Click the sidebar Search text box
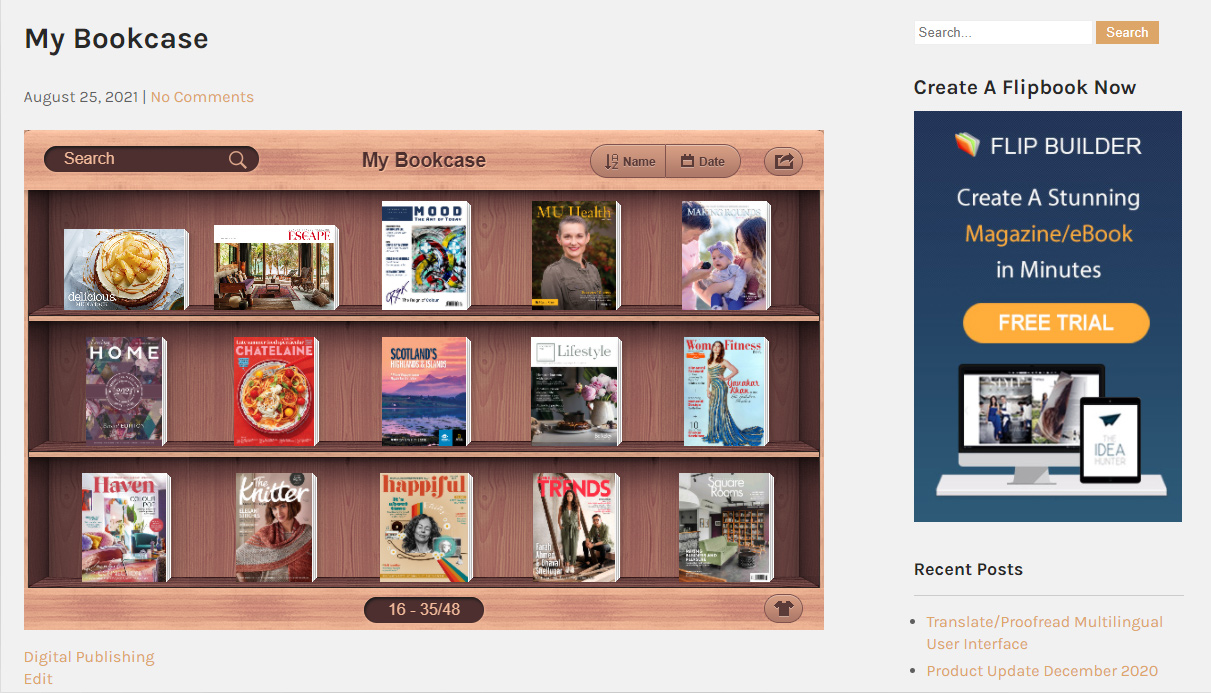This screenshot has height=693, width=1211. tap(1003, 32)
